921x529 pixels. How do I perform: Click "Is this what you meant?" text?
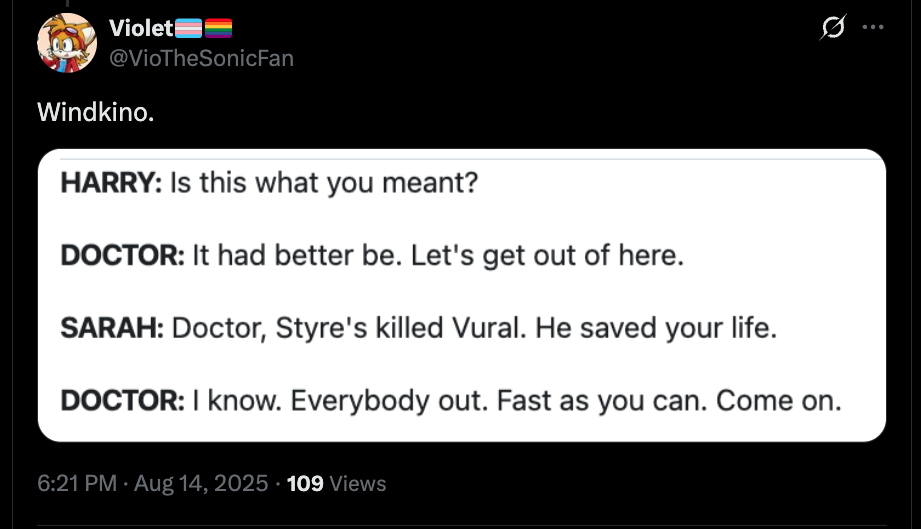324,183
